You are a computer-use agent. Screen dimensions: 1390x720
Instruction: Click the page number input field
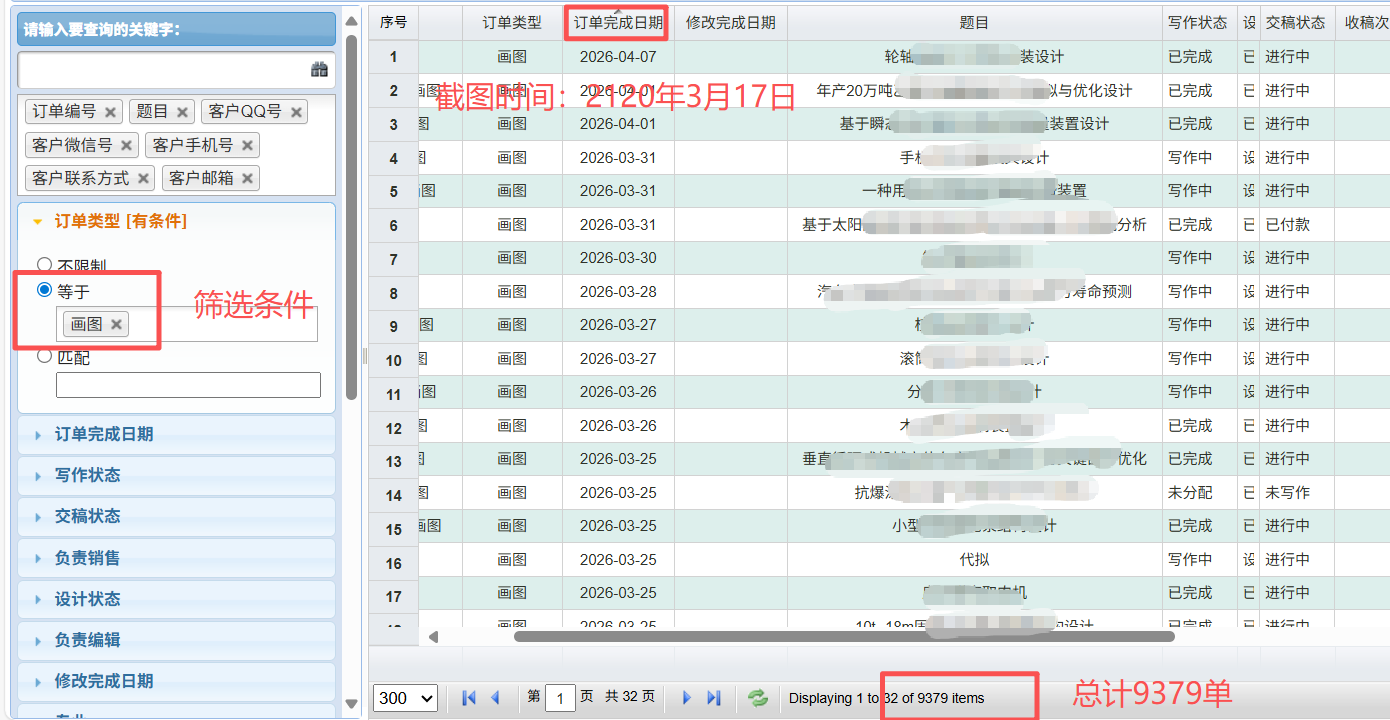[x=560, y=698]
